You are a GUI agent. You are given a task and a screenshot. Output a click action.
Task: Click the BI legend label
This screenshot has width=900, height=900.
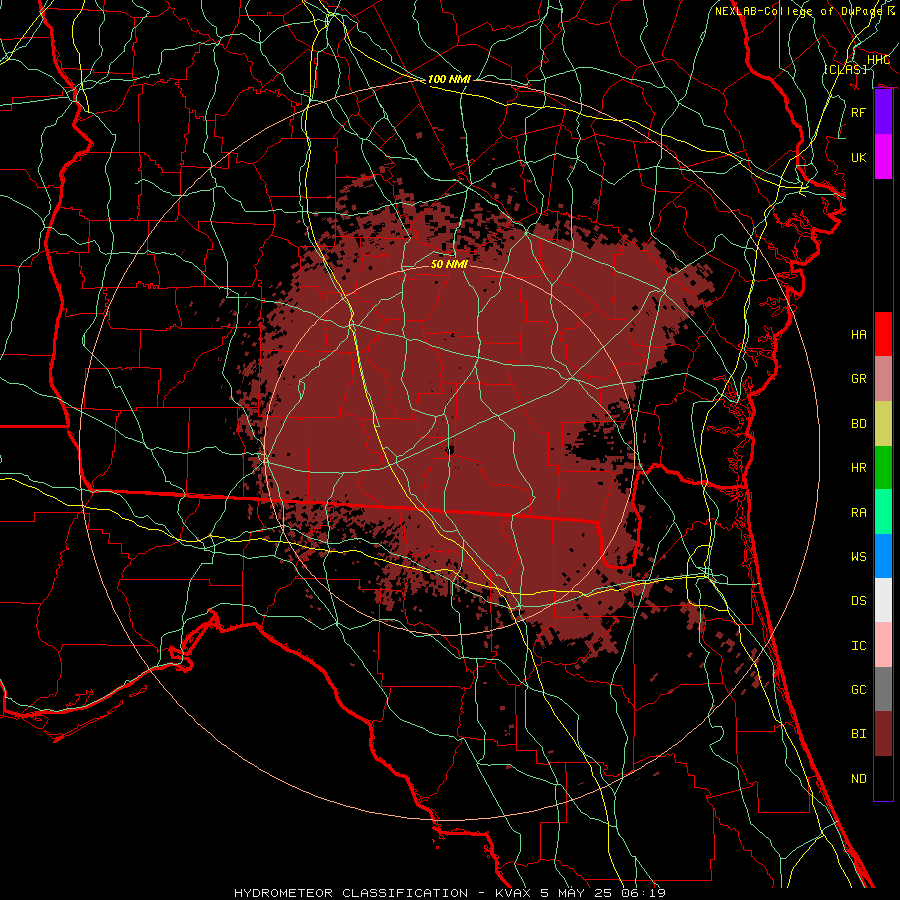click(859, 734)
